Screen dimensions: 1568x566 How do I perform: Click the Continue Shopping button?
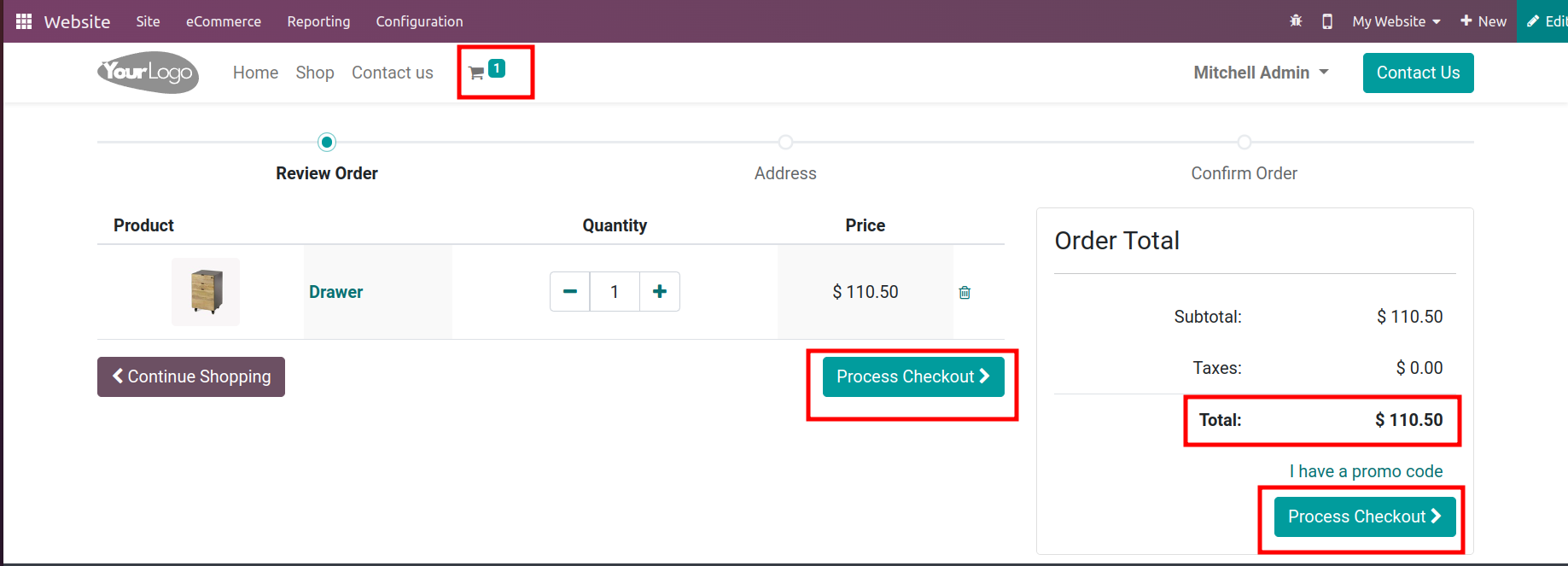click(x=191, y=376)
